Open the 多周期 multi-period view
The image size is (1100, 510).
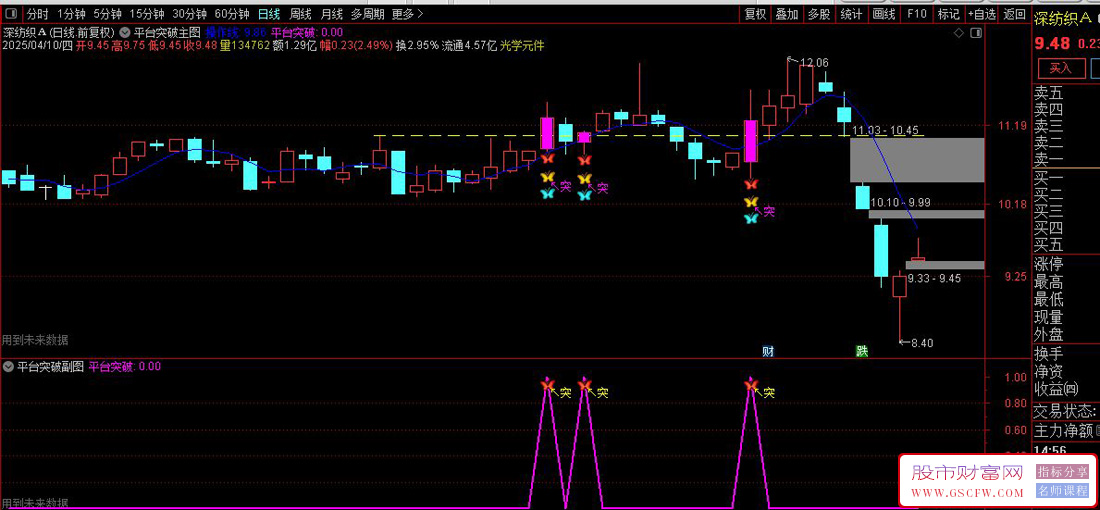tap(368, 14)
